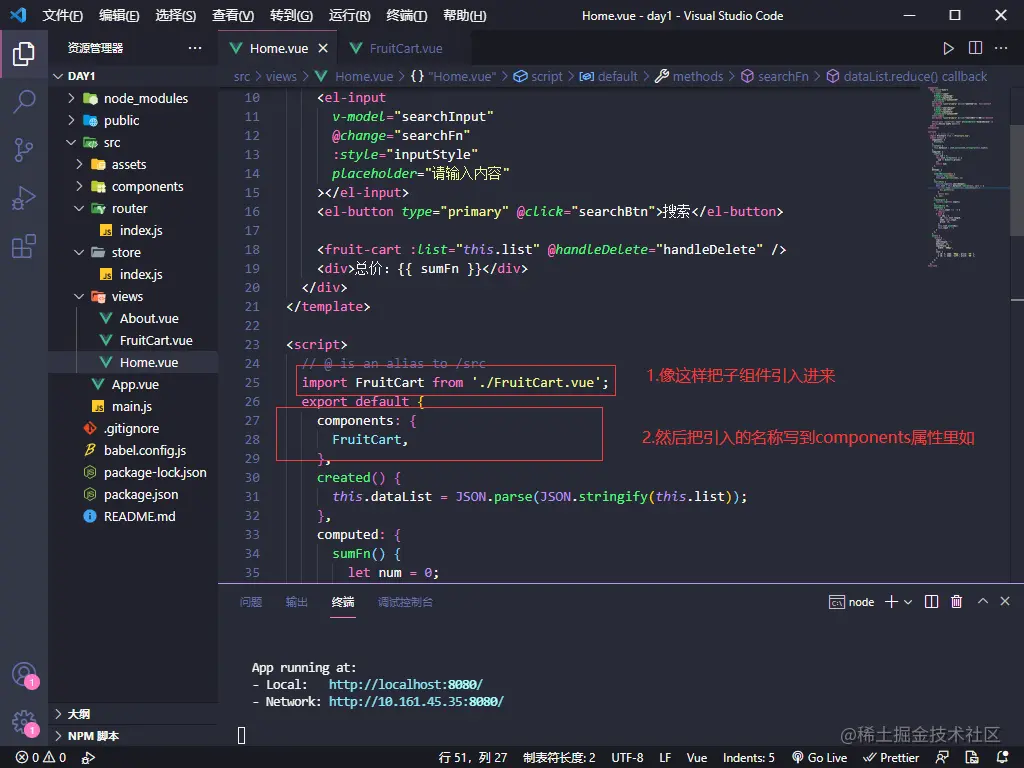
Task: Click the debug status bar icon
Action: coord(88,758)
